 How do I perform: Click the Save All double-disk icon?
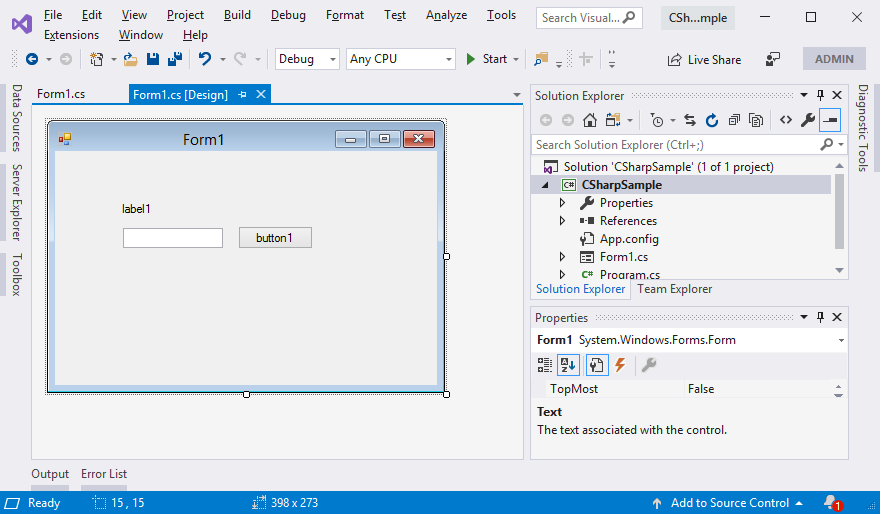point(175,59)
